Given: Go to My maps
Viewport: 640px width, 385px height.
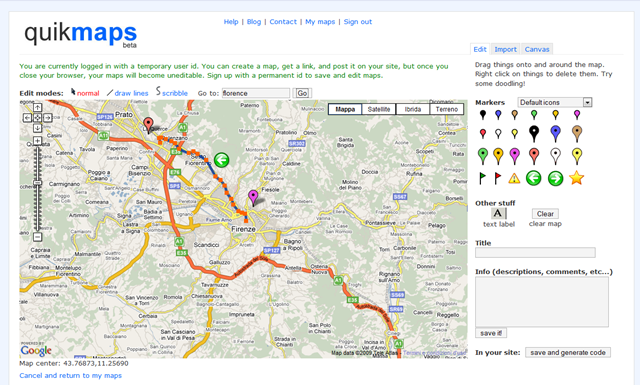Looking at the screenshot, I should pos(320,22).
